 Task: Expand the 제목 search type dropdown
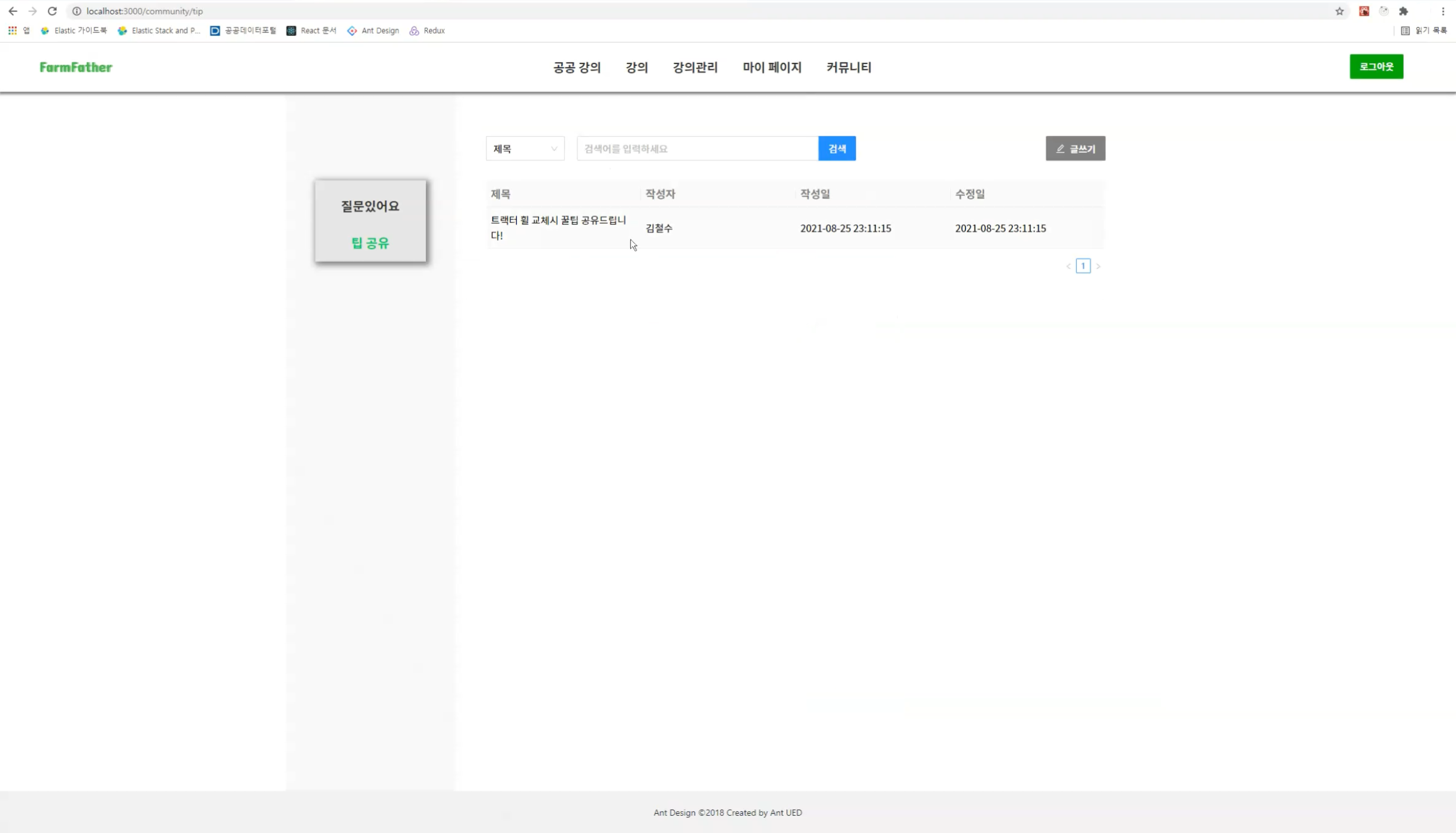pos(525,149)
